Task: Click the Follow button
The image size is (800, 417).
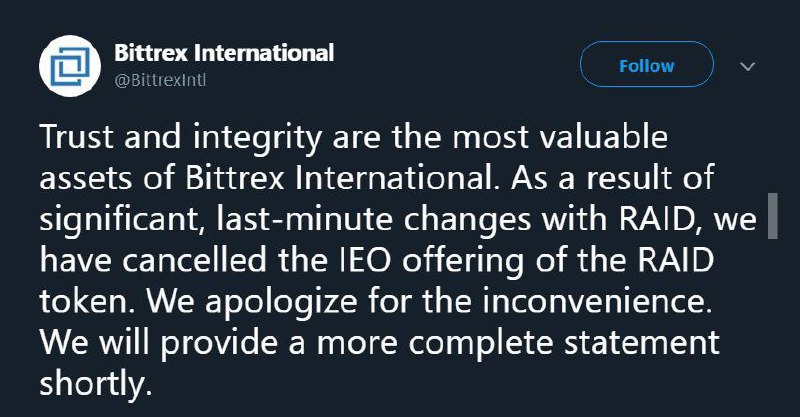Action: click(646, 64)
